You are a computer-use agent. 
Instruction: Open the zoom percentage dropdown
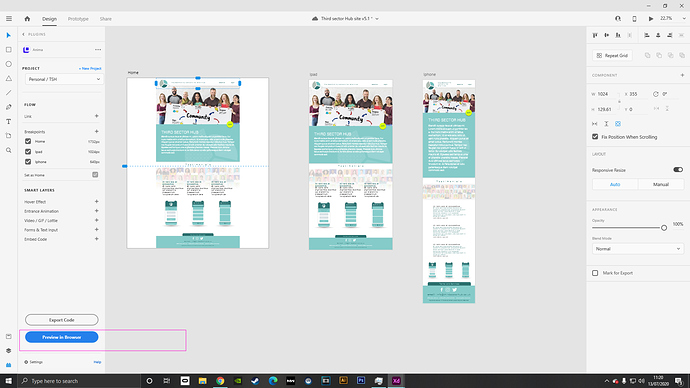684,18
